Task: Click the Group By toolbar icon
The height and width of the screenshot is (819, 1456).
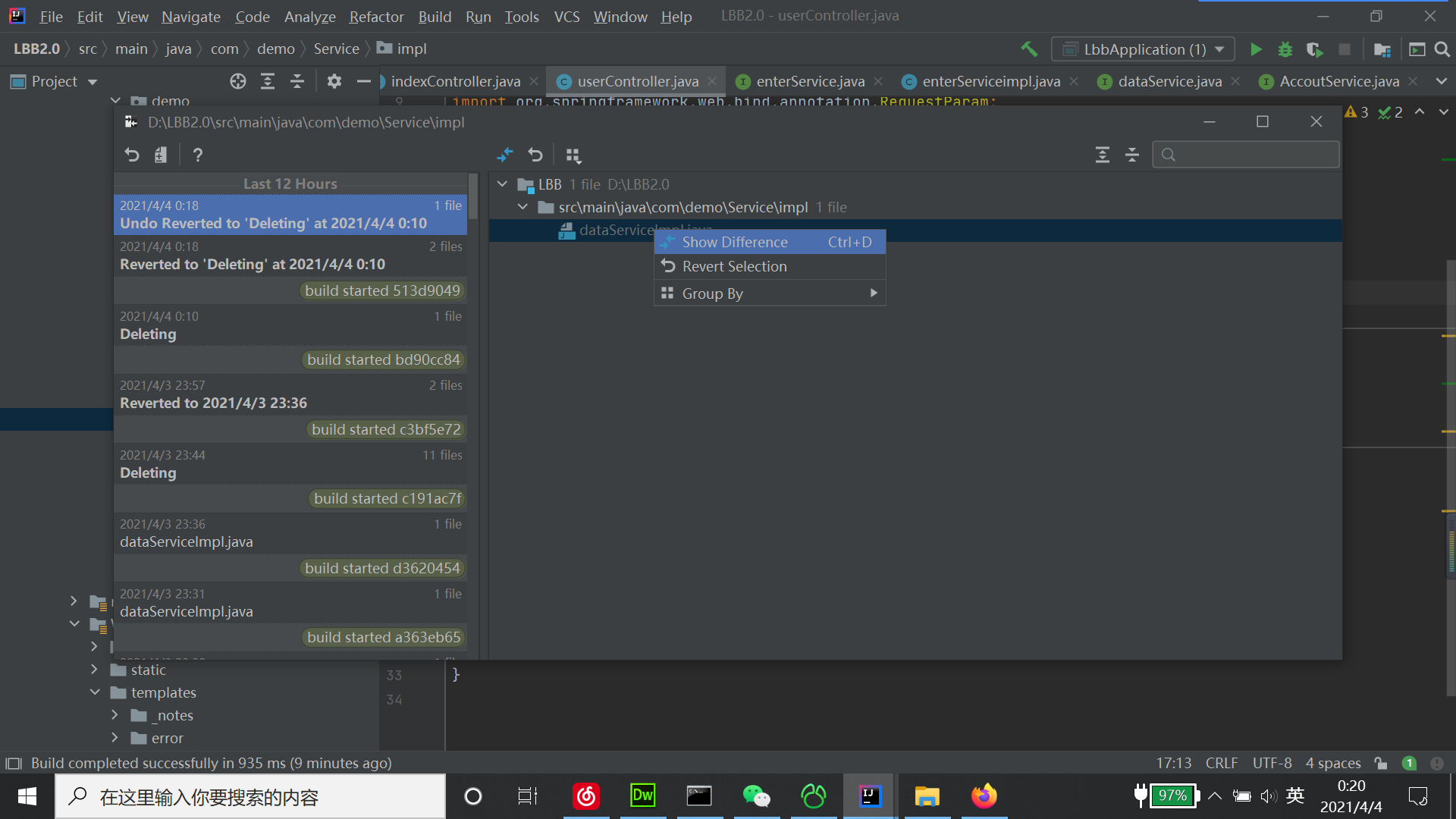Action: [573, 155]
